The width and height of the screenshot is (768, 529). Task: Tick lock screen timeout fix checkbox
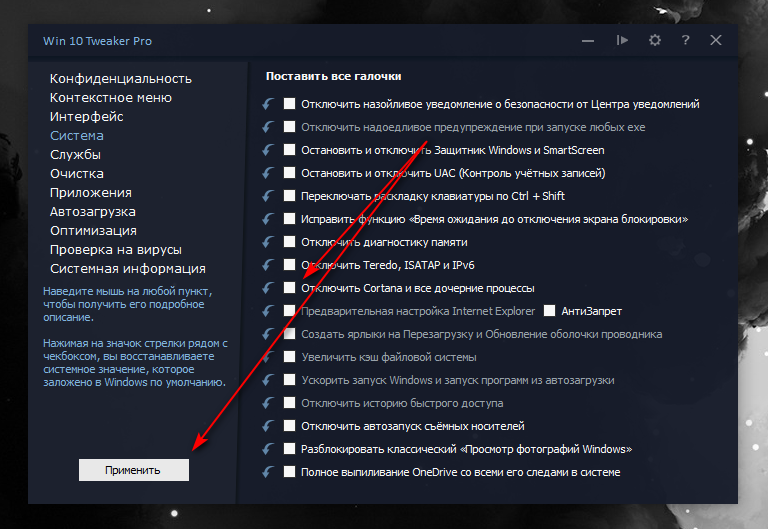tap(289, 218)
